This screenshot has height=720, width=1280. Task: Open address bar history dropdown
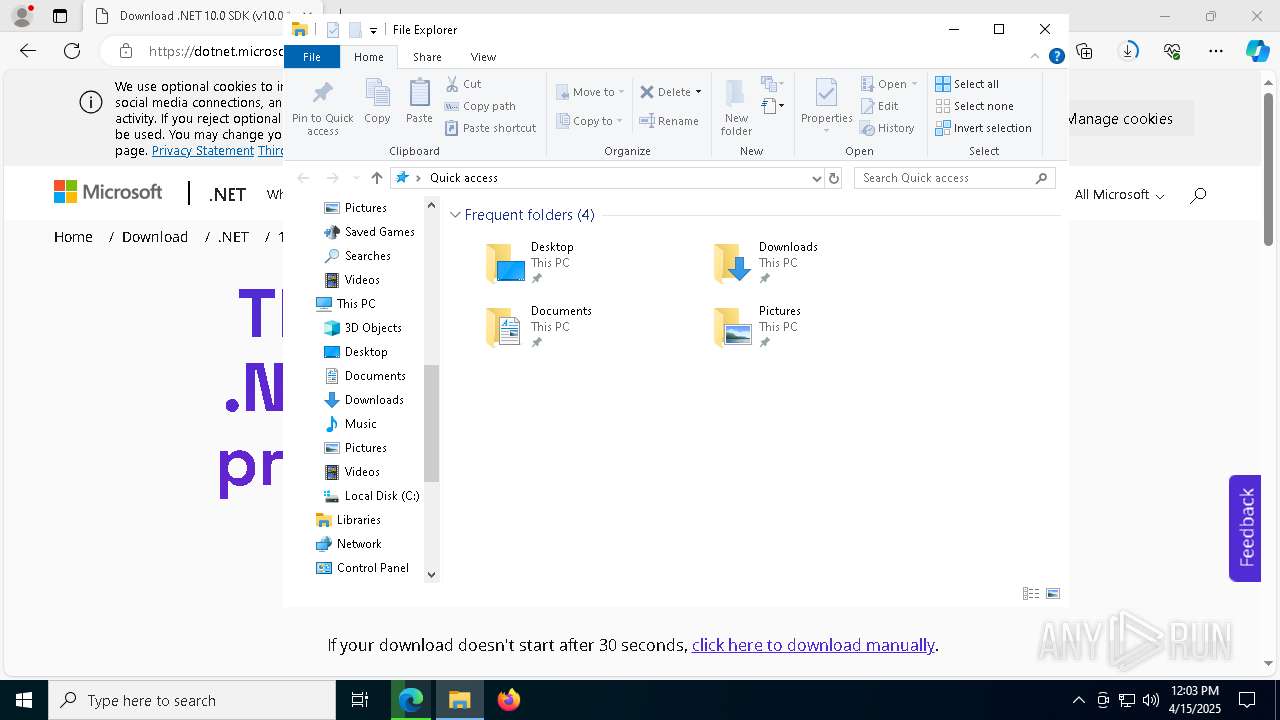pos(817,178)
